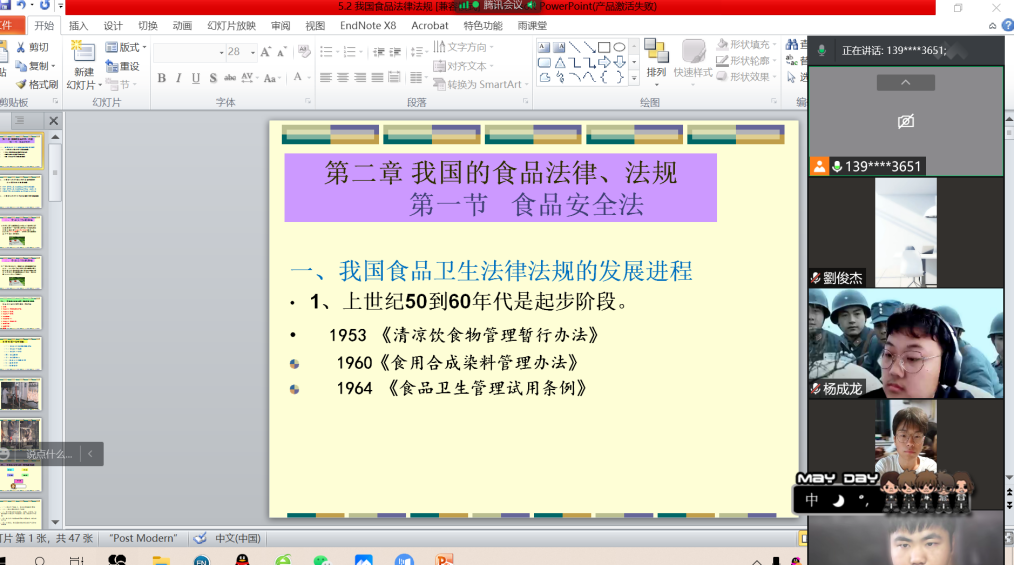Center text in paragraph group
The height and width of the screenshot is (565, 1014).
coord(343,78)
